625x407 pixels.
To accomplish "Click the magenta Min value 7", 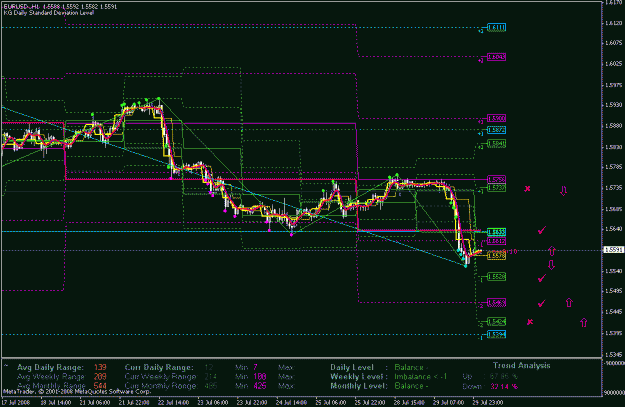I will [256, 368].
